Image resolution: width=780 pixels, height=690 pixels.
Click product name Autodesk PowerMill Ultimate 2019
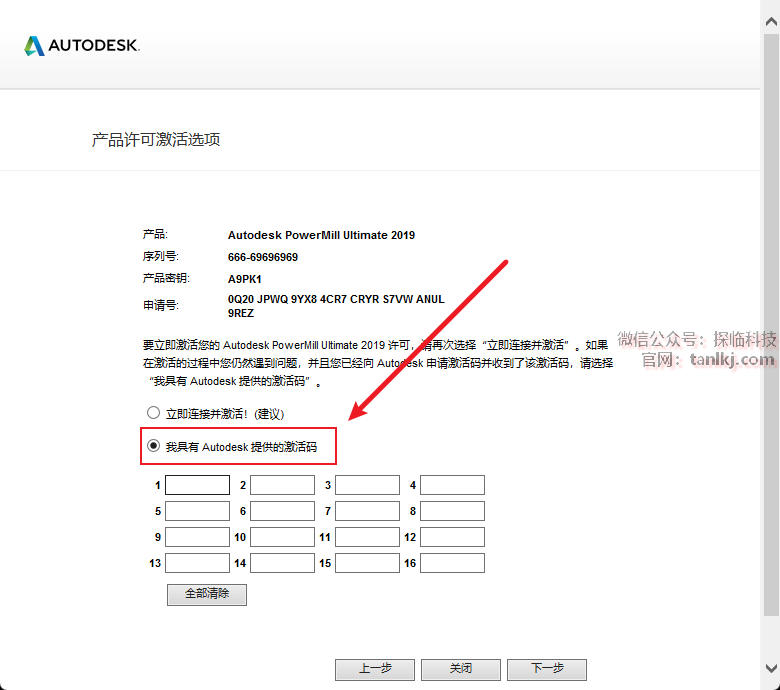pyautogui.click(x=321, y=235)
